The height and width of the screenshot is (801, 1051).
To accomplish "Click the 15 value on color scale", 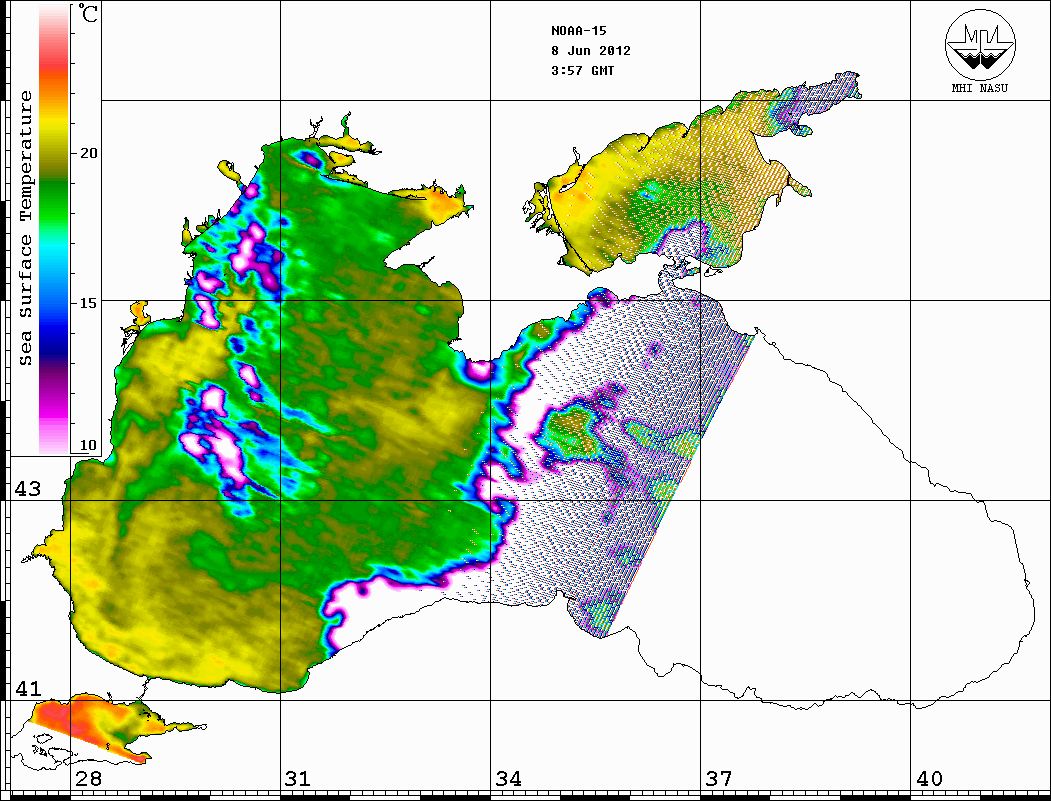I will [x=88, y=303].
